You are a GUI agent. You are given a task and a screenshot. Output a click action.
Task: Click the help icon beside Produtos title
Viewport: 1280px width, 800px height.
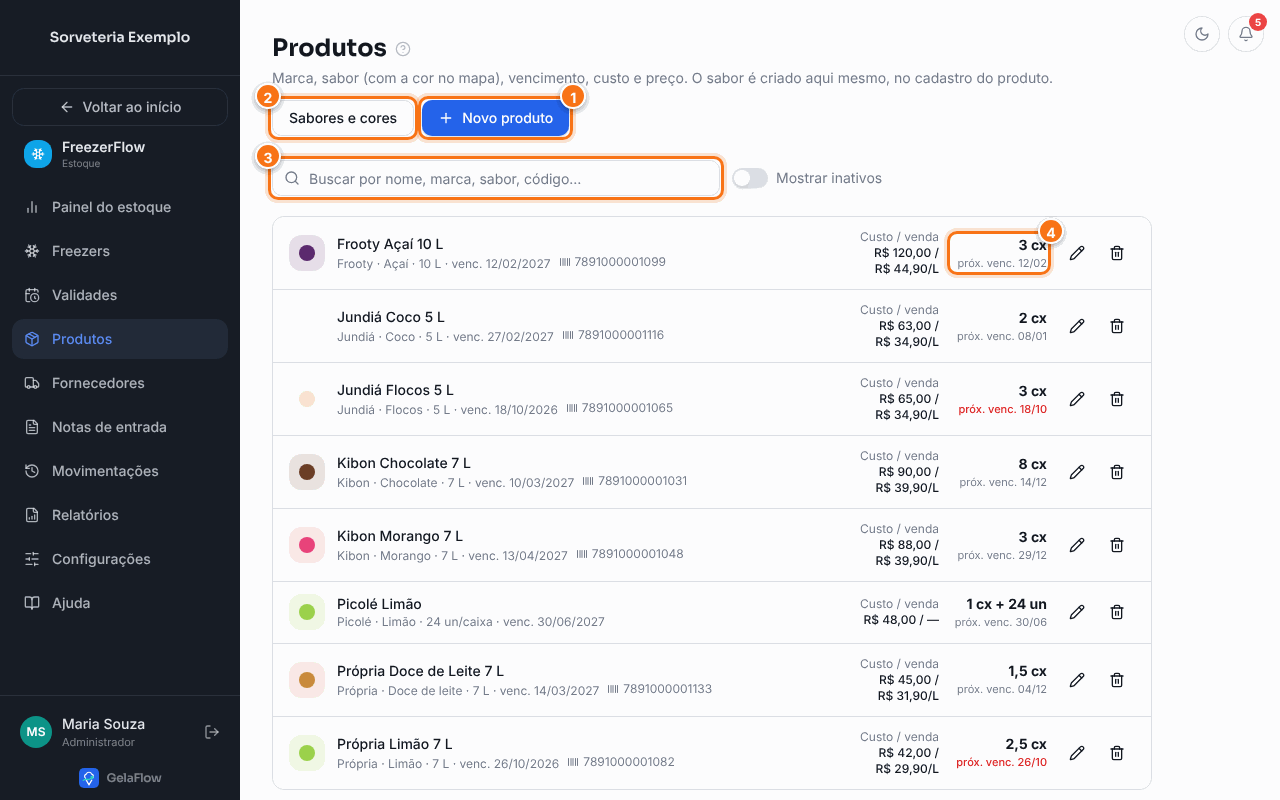[x=403, y=49]
